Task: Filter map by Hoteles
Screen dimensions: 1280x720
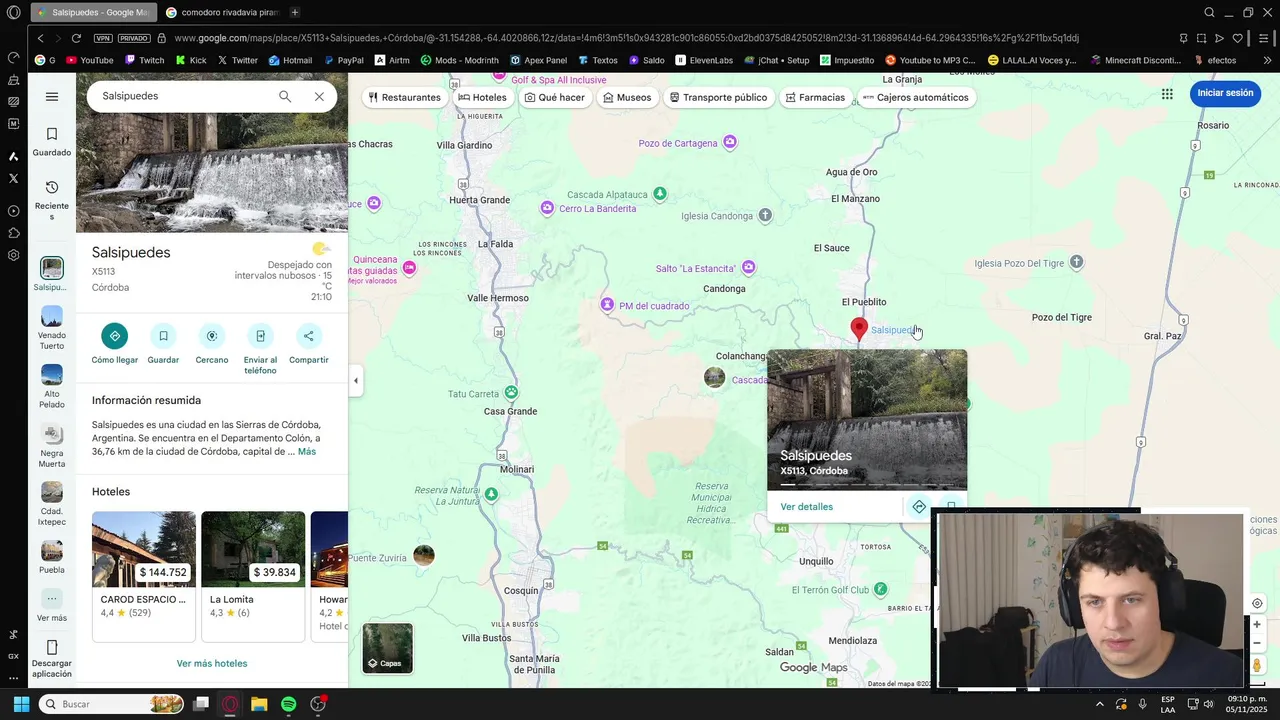Action: pos(482,97)
